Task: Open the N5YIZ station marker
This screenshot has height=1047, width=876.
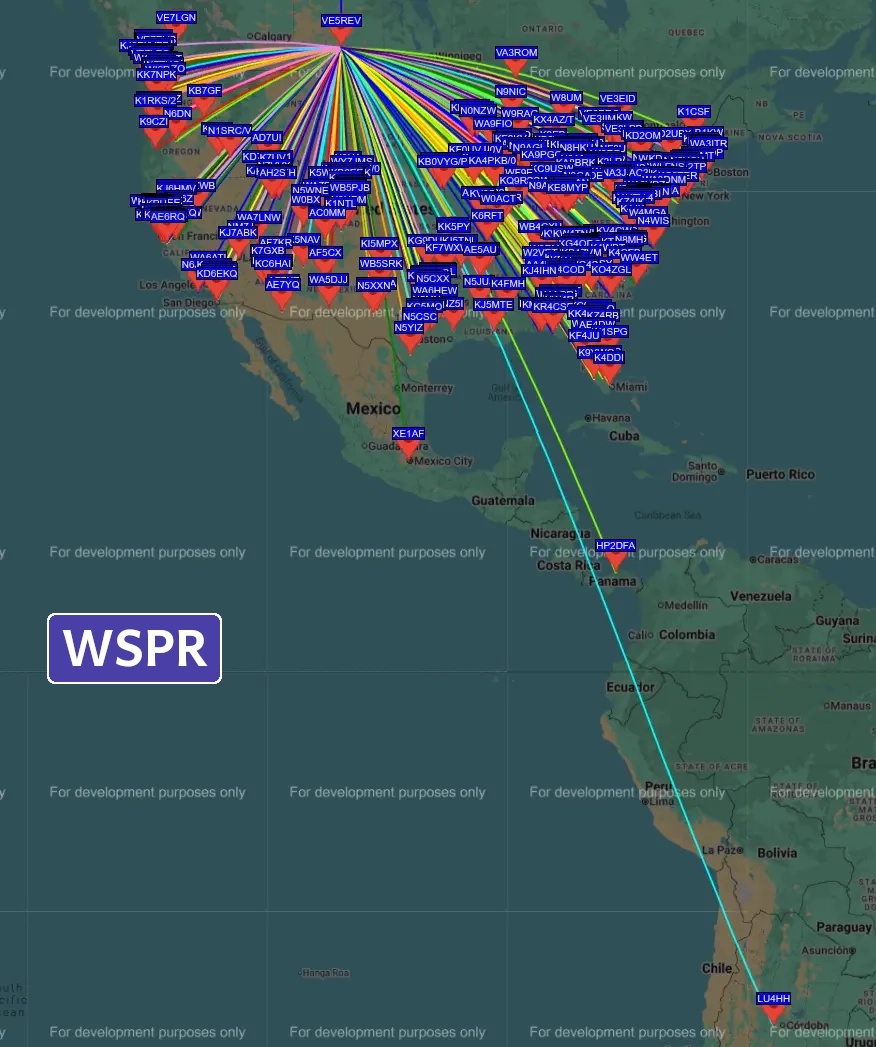Action: tap(409, 342)
